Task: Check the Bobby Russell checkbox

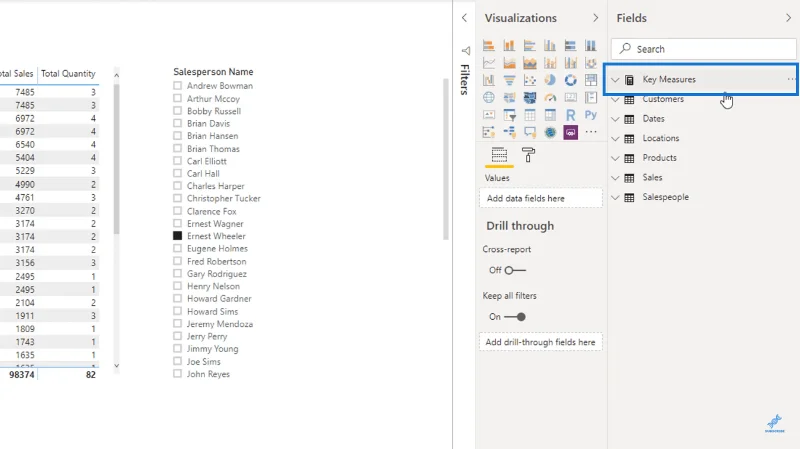Action: point(177,110)
